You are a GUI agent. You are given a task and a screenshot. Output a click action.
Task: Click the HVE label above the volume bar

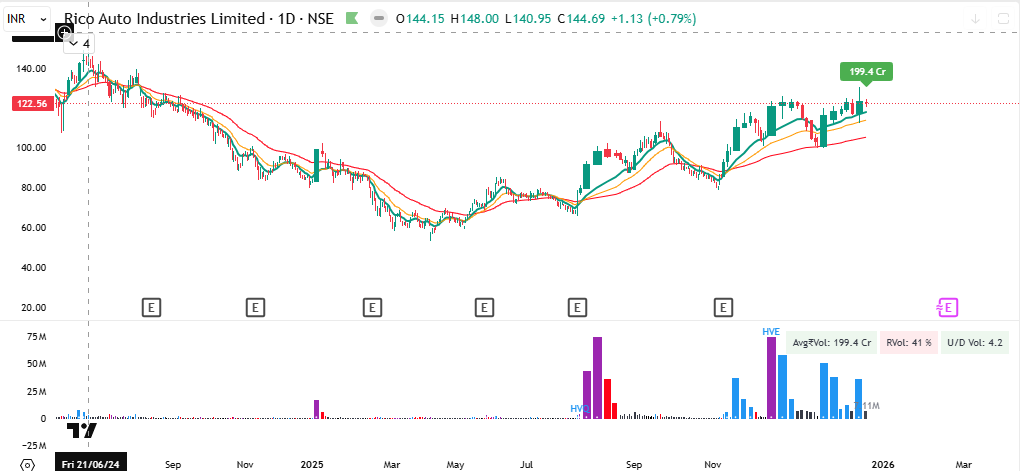771,331
